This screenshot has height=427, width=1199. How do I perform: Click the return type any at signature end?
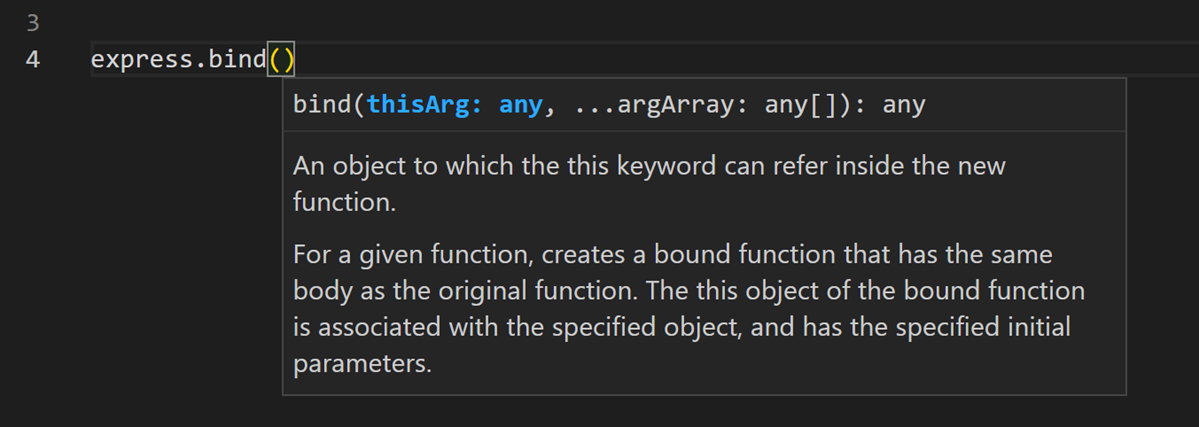click(x=904, y=105)
